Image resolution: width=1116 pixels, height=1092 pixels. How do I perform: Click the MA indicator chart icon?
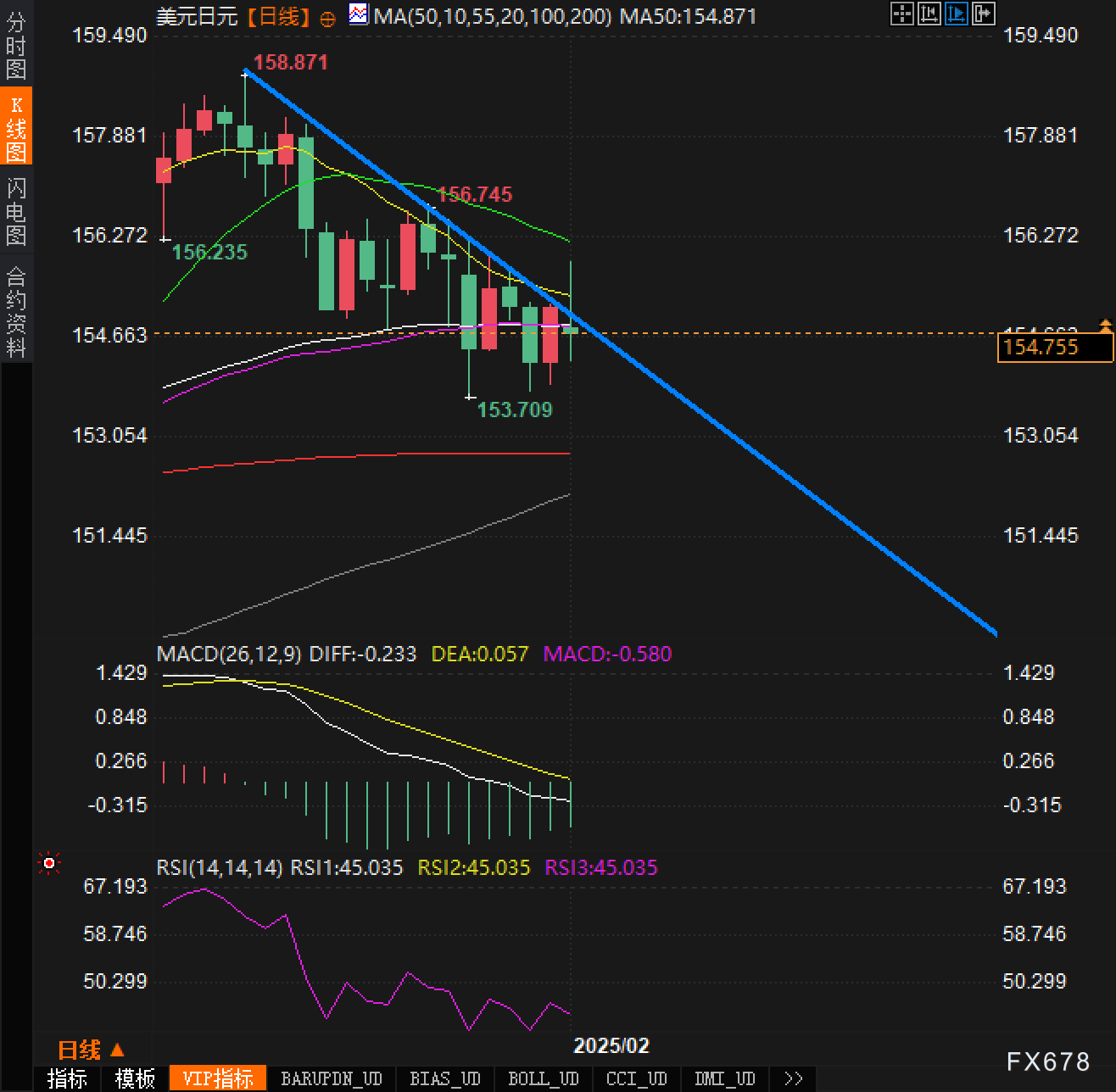click(359, 14)
